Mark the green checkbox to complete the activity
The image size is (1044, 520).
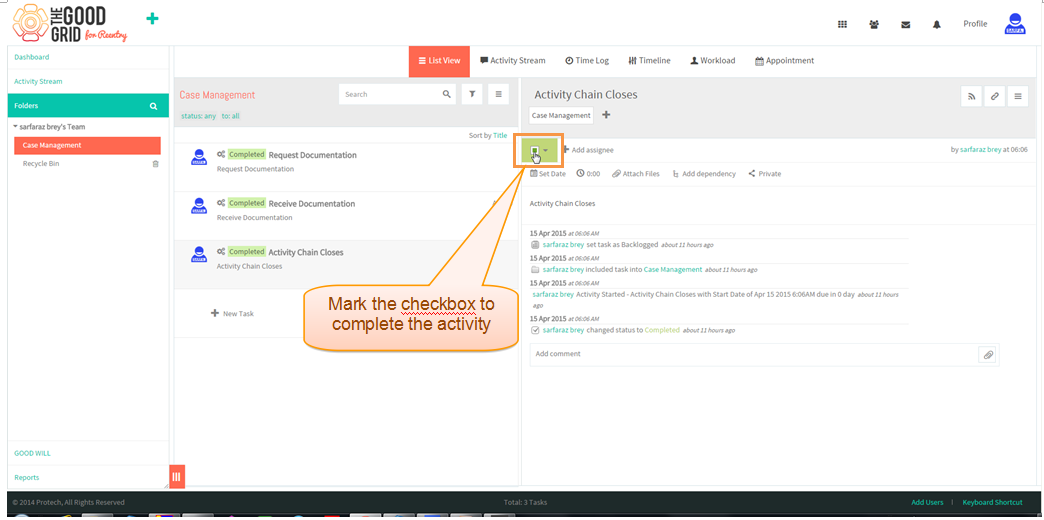[534, 151]
